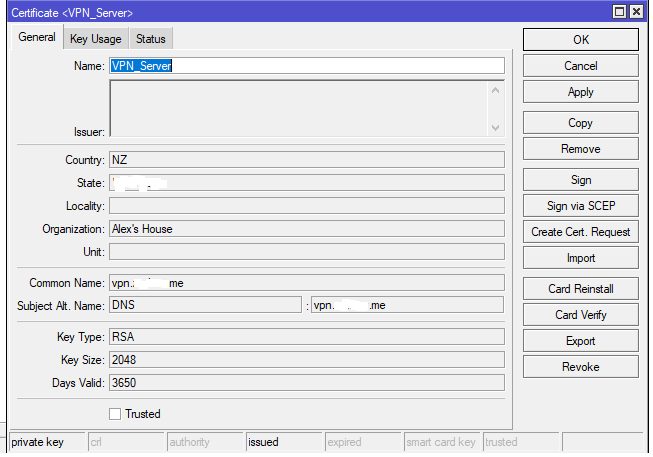Click the greyed 'expired' status flag
Screen dimensions: 653x457
coord(363,442)
